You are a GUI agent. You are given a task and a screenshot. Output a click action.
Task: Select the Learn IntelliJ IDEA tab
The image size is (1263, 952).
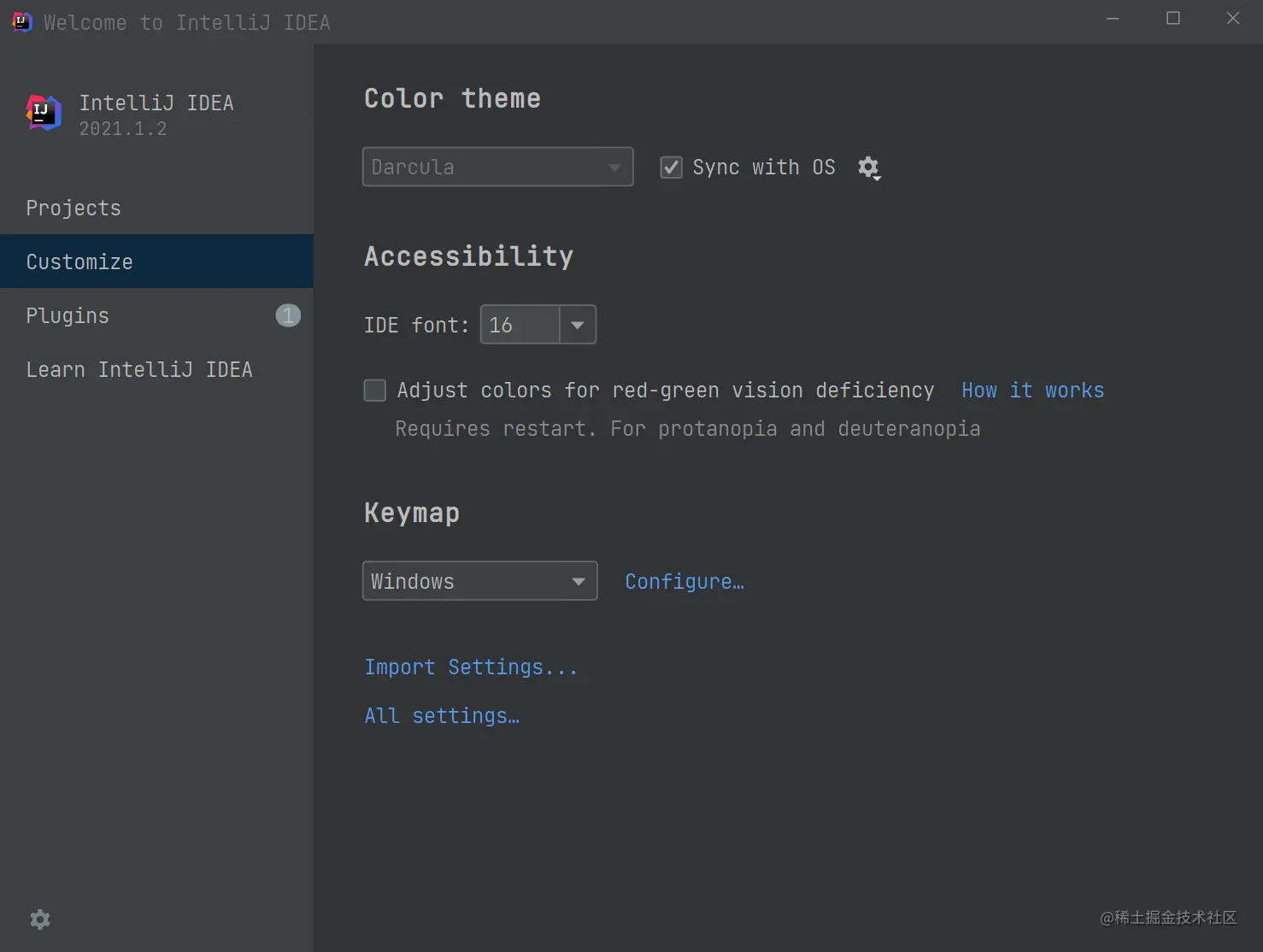pyautogui.click(x=139, y=369)
